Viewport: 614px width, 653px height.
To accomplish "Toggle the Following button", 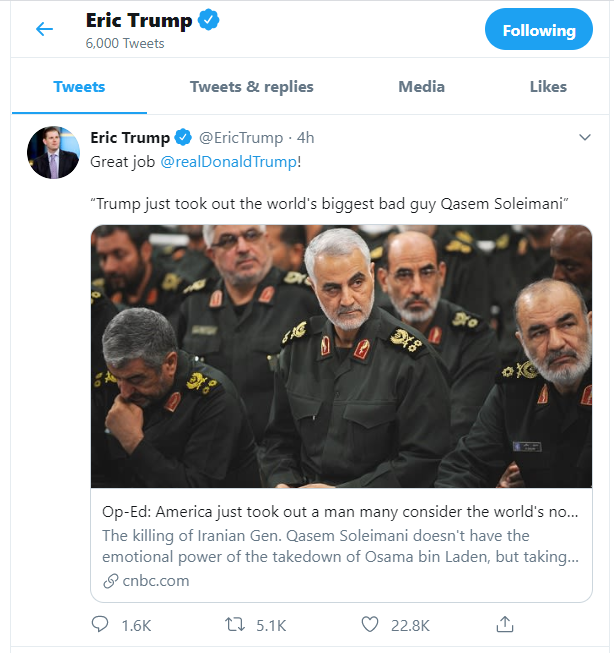I will 538,30.
